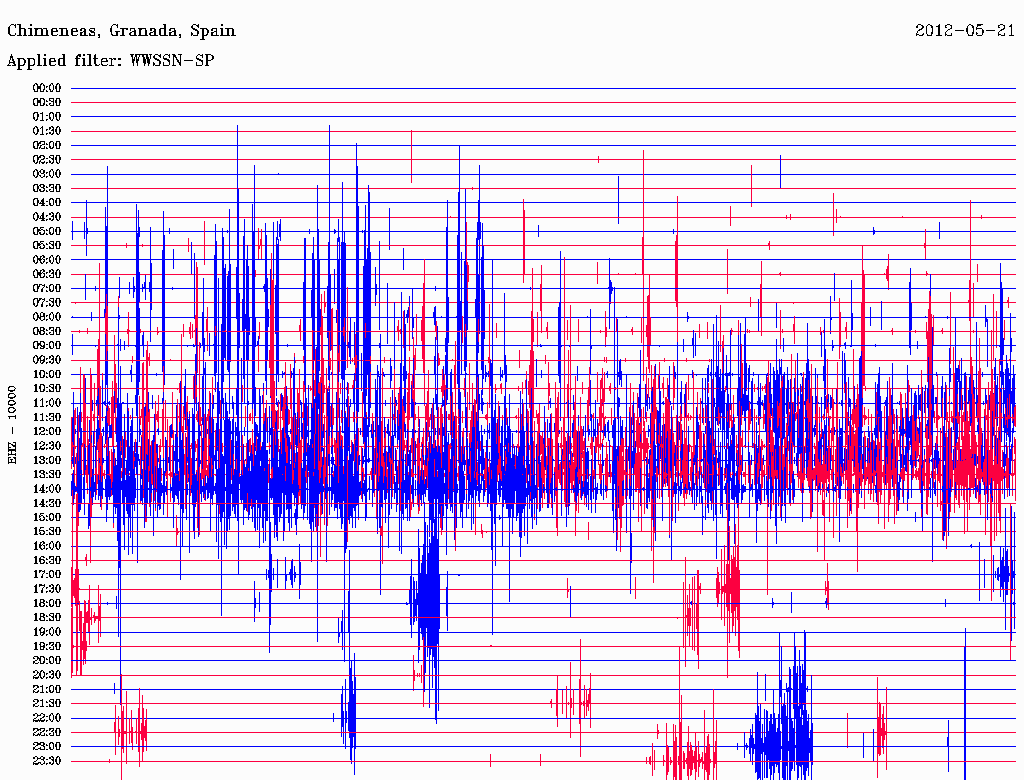Click the 21:00 time label
This screenshot has width=1024, height=780.
(x=47, y=689)
